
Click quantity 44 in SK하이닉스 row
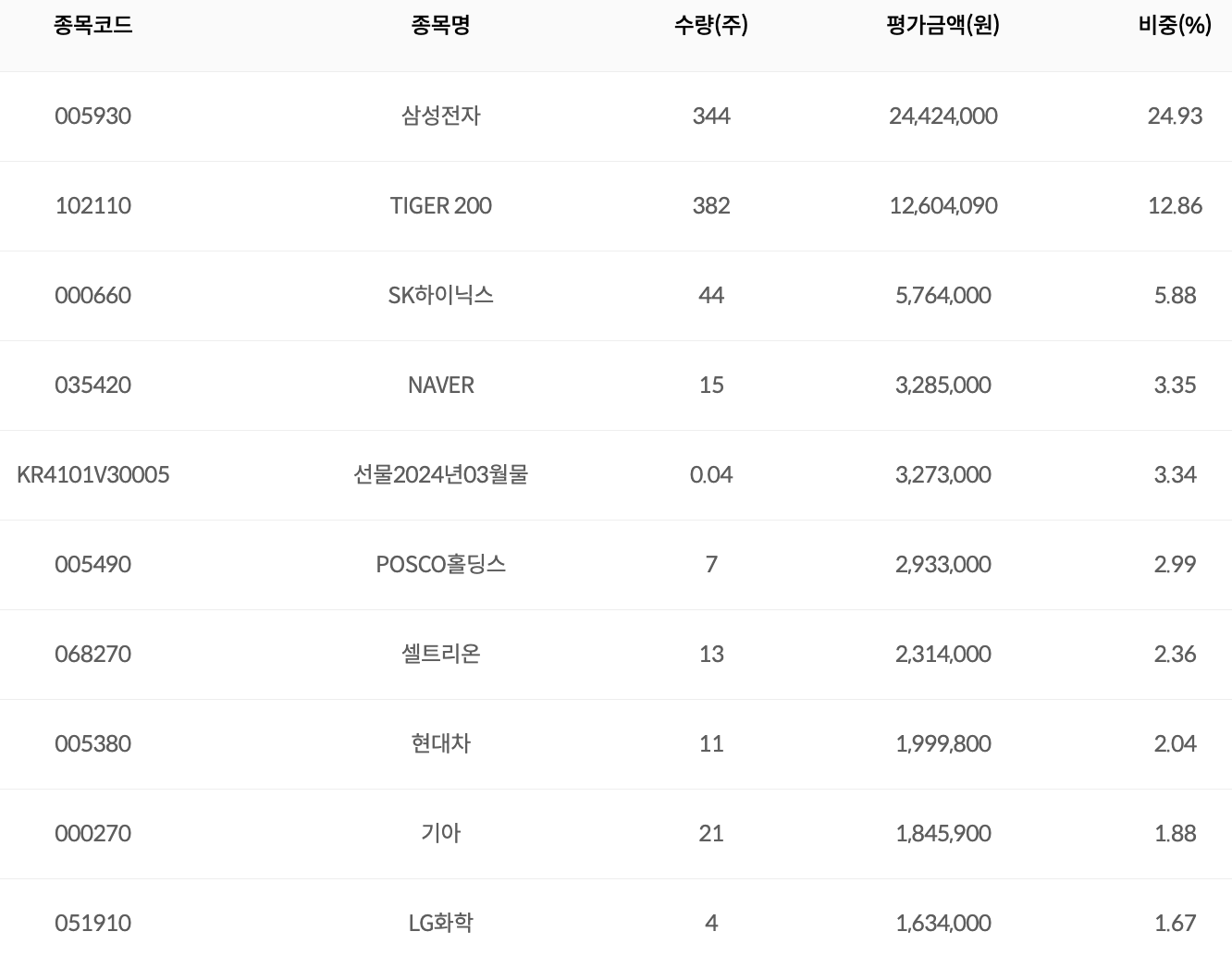pyautogui.click(x=711, y=295)
